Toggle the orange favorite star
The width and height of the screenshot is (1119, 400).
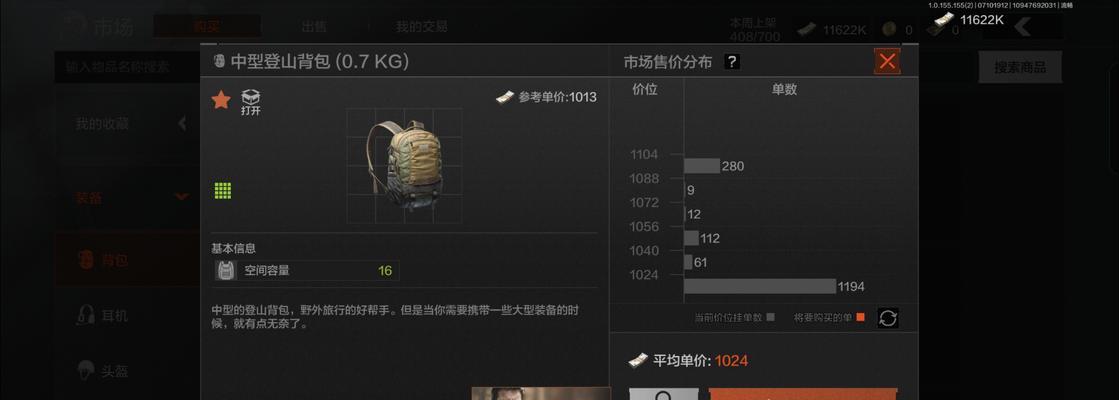(221, 101)
